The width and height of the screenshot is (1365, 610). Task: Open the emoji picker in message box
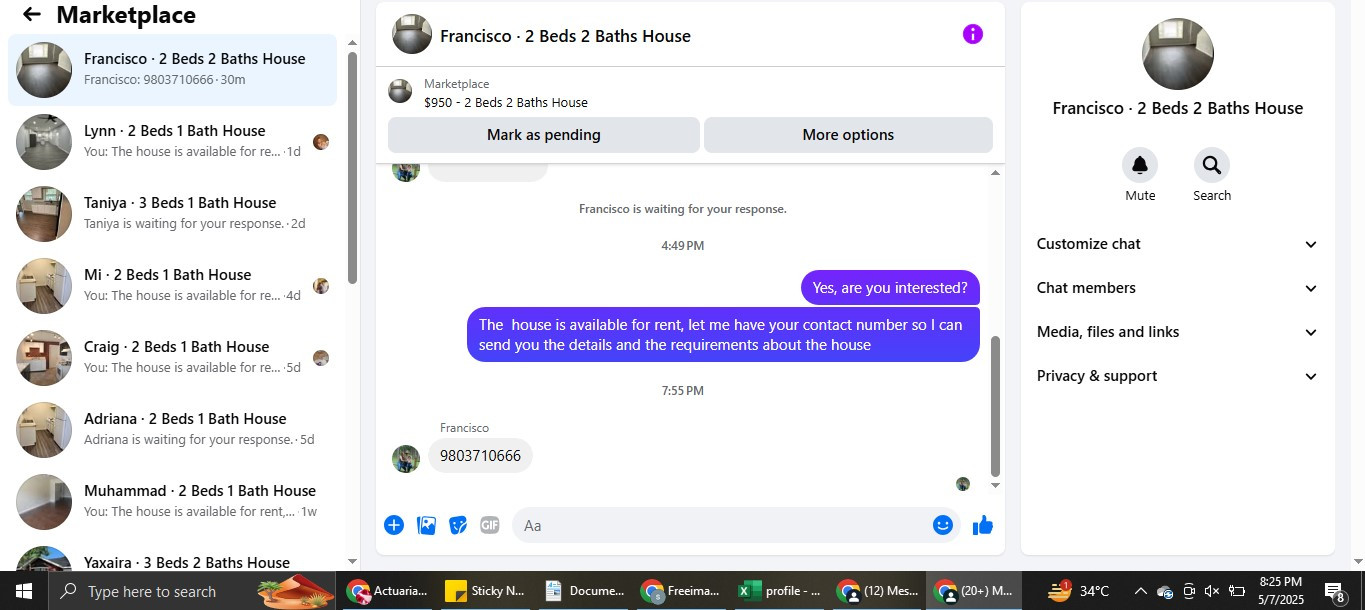942,525
